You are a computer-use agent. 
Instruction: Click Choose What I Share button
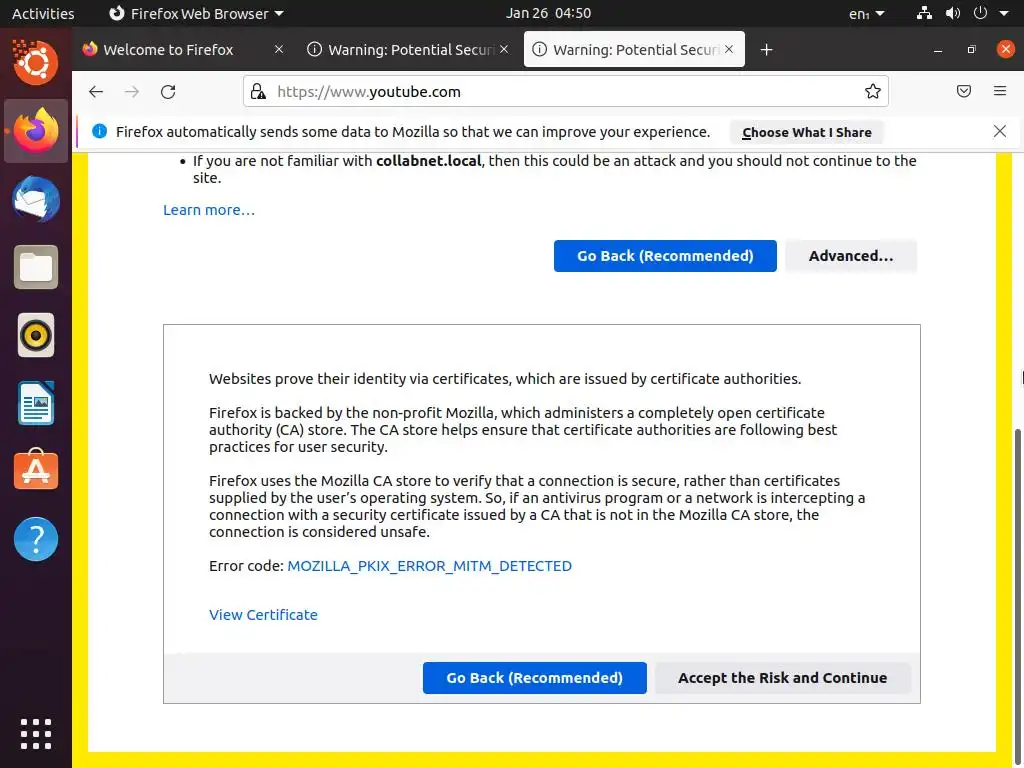(807, 133)
